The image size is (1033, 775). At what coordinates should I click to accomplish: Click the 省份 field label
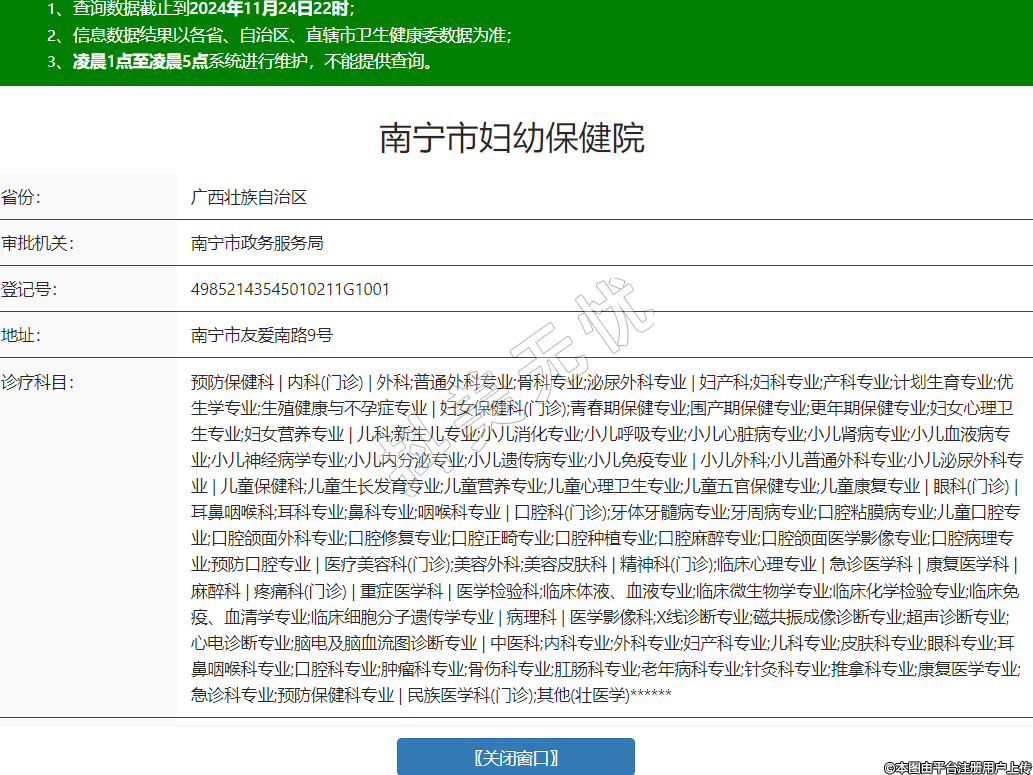[x=21, y=197]
